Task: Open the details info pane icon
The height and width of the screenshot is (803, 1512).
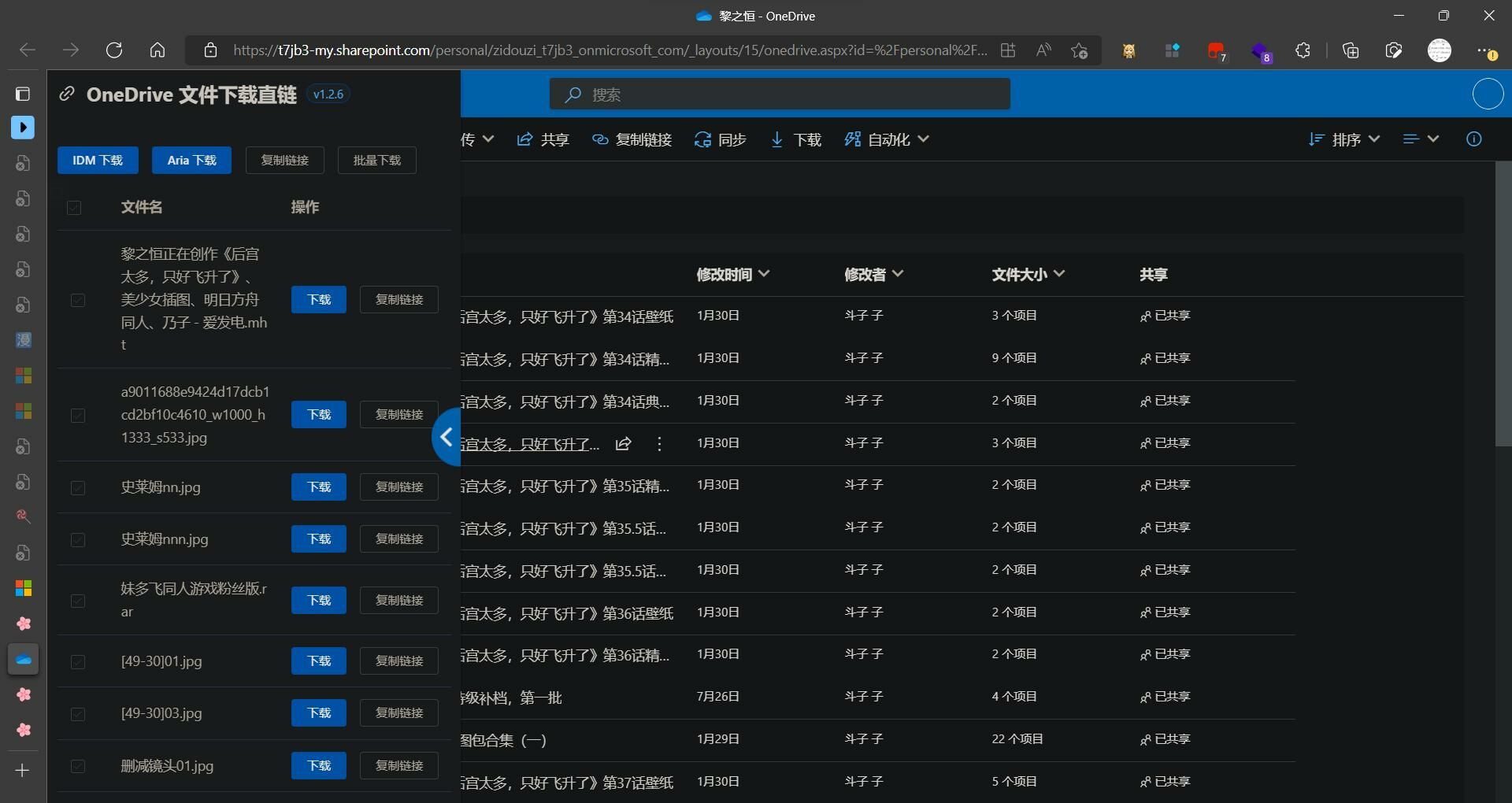Action: point(1473,139)
